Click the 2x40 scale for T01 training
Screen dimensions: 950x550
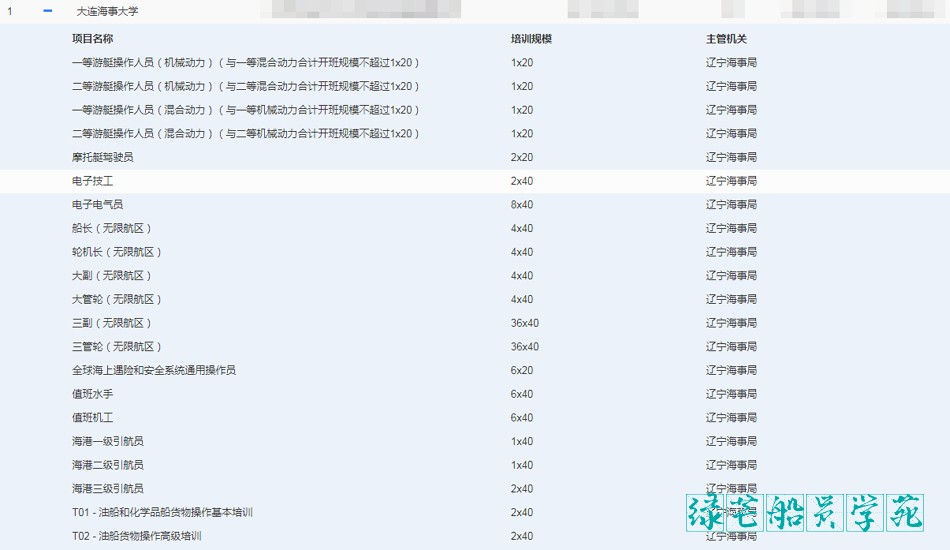[x=522, y=512]
